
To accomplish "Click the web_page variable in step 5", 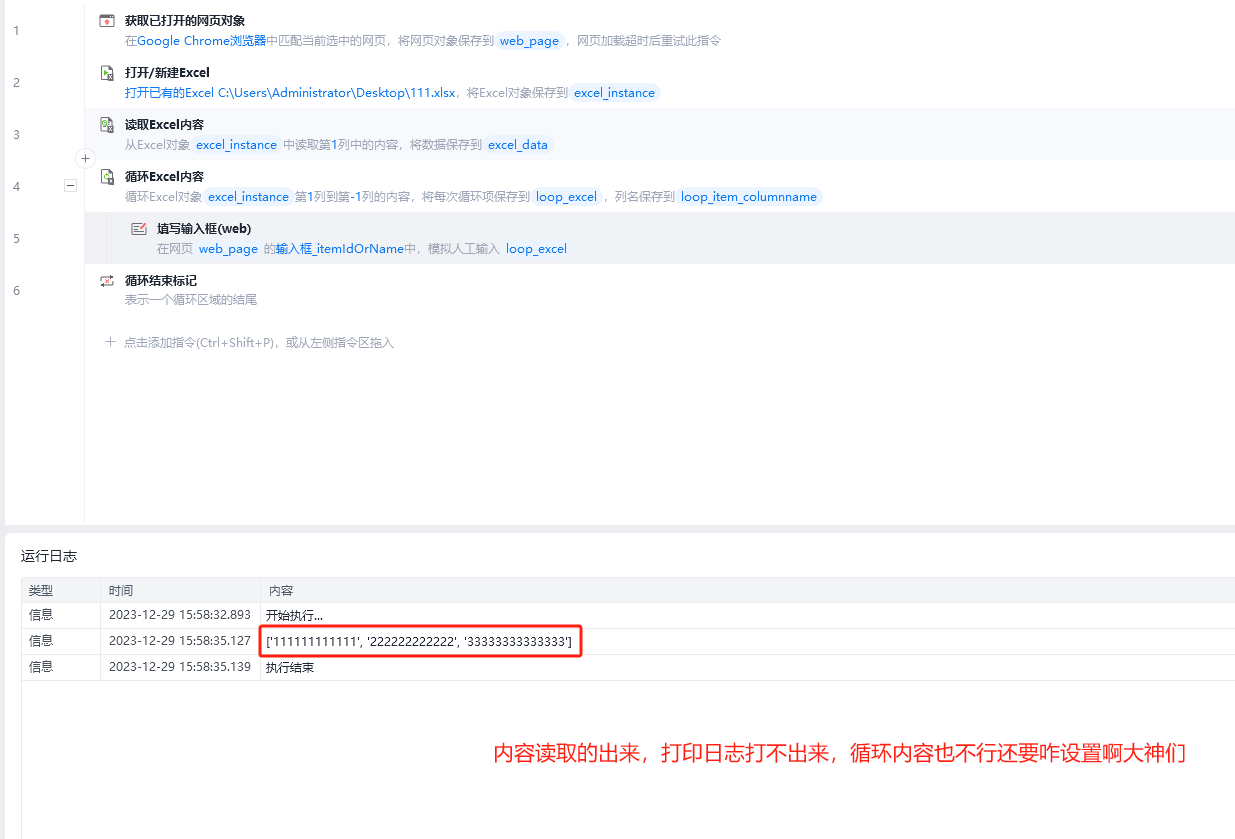I will click(228, 249).
